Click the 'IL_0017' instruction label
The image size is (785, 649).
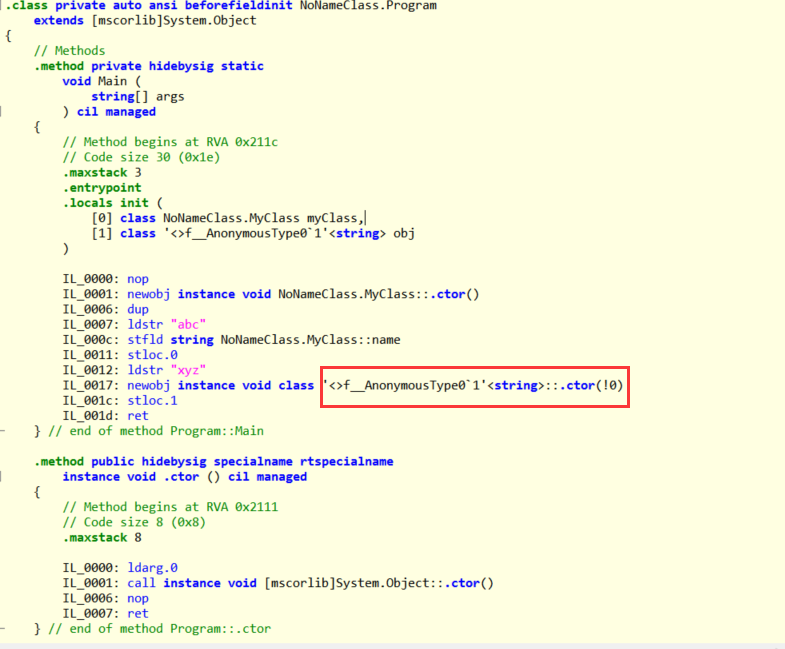pos(91,386)
